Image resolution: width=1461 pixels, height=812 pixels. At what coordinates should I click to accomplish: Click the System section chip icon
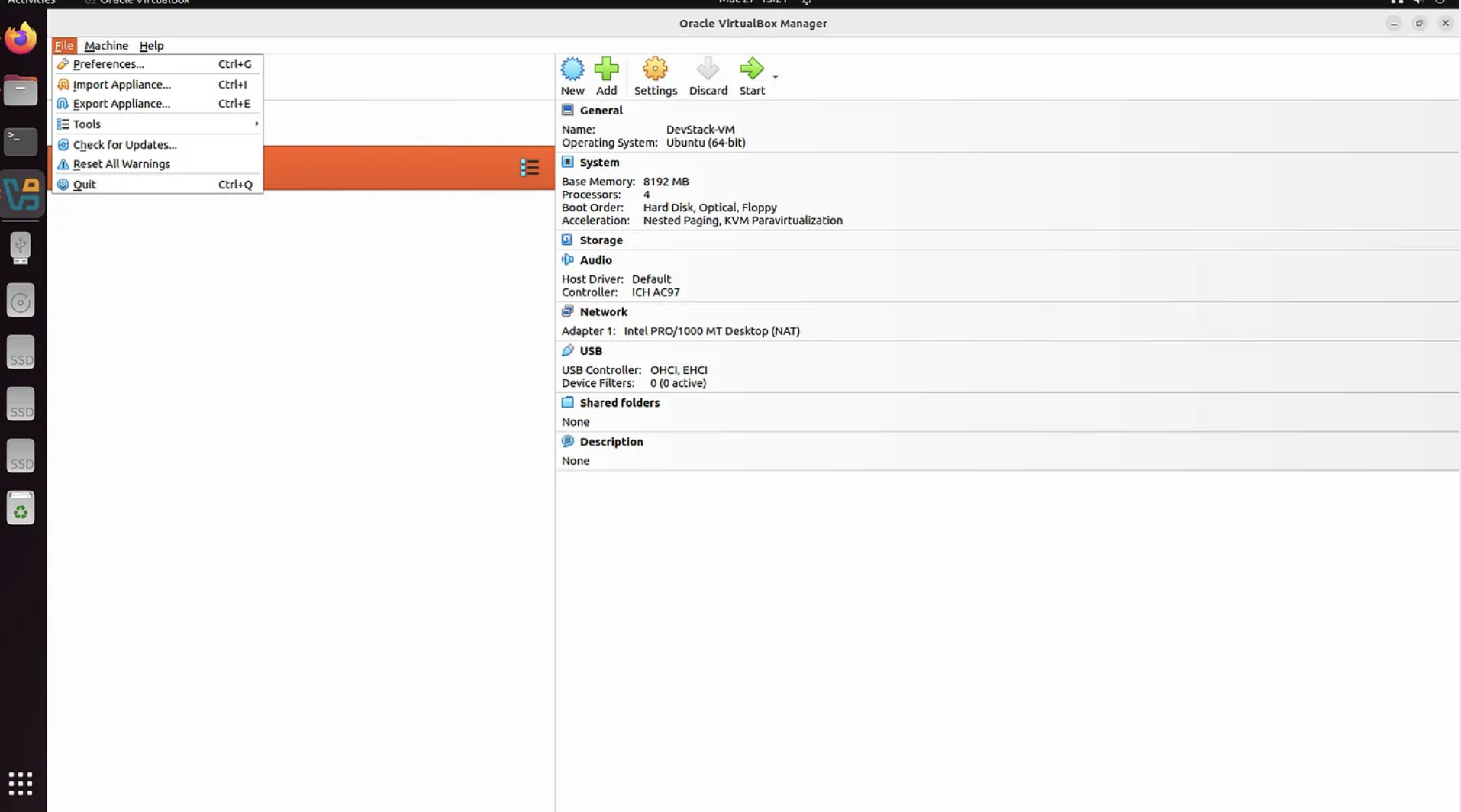pyautogui.click(x=567, y=162)
